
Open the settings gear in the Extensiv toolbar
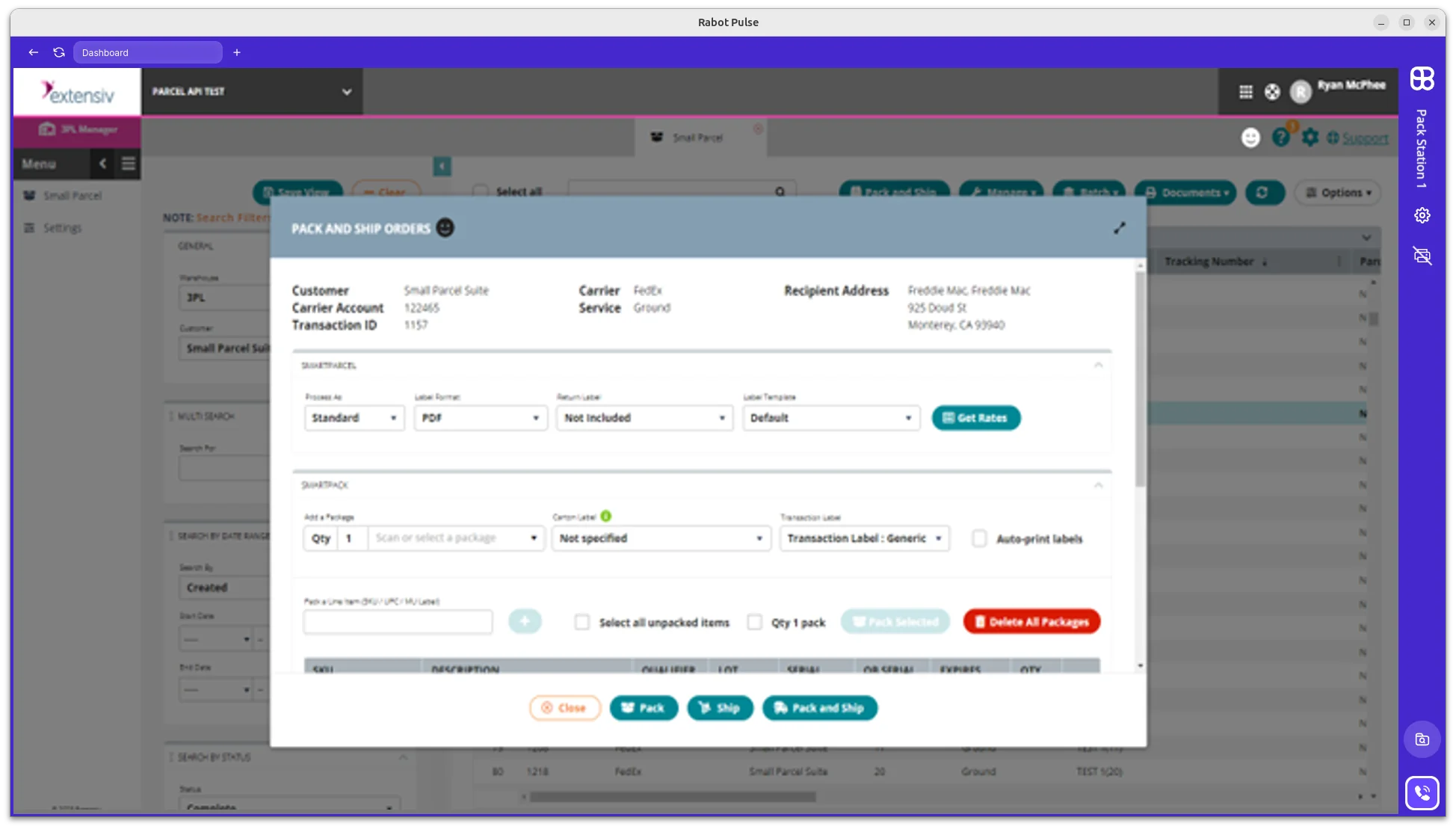click(x=1310, y=137)
